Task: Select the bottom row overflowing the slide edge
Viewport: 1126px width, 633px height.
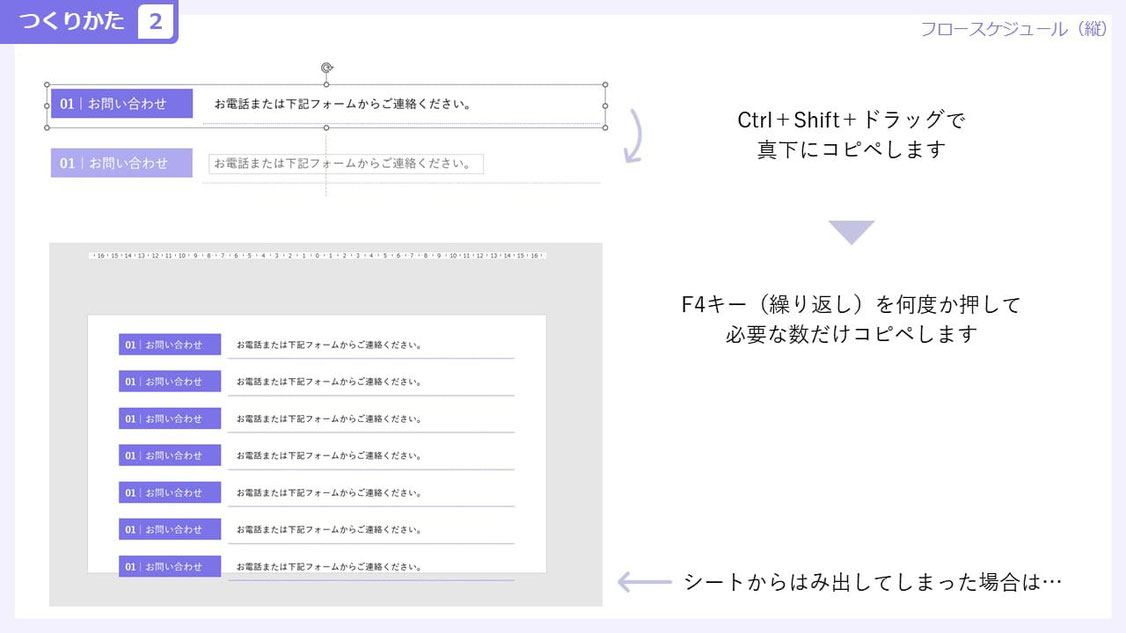Action: (317, 568)
